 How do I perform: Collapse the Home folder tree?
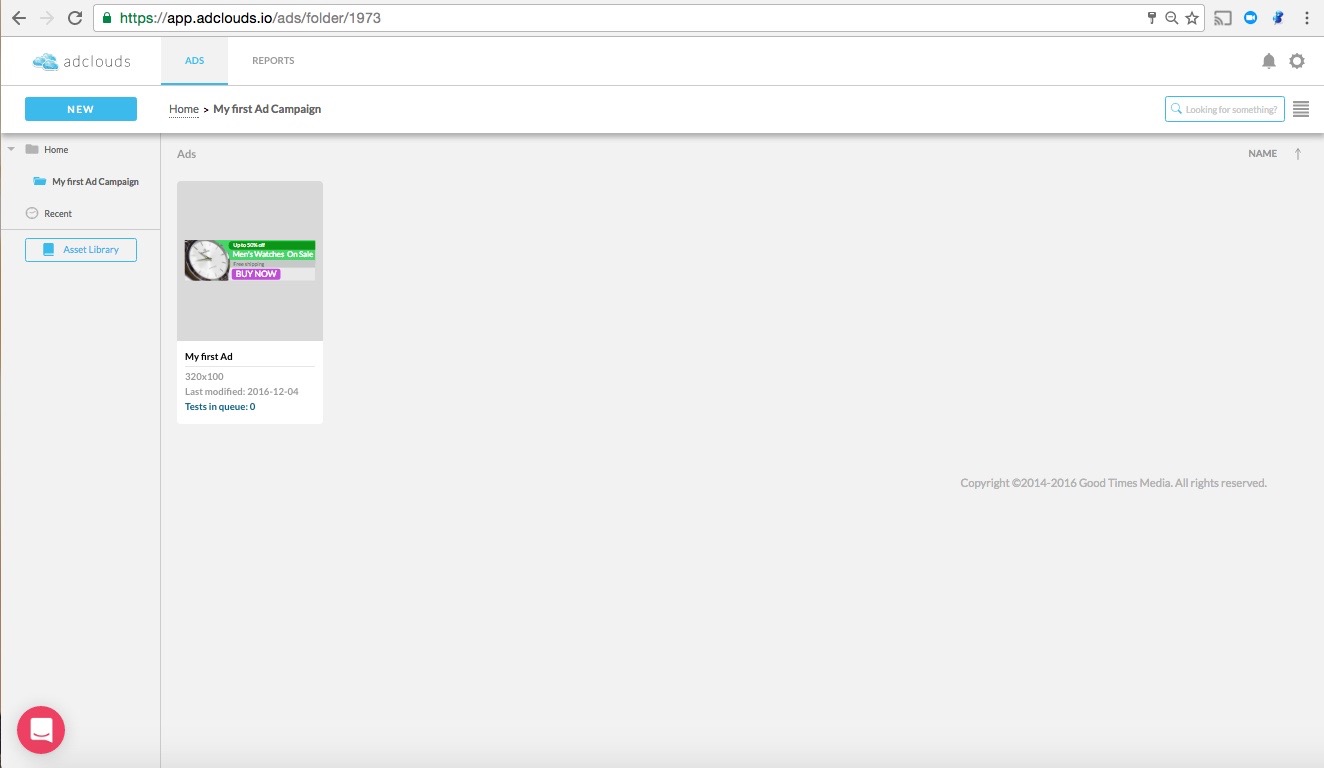(11, 149)
